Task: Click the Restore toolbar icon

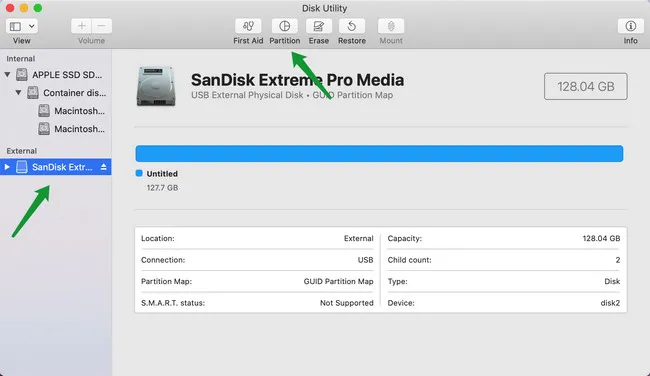Action: pos(352,26)
